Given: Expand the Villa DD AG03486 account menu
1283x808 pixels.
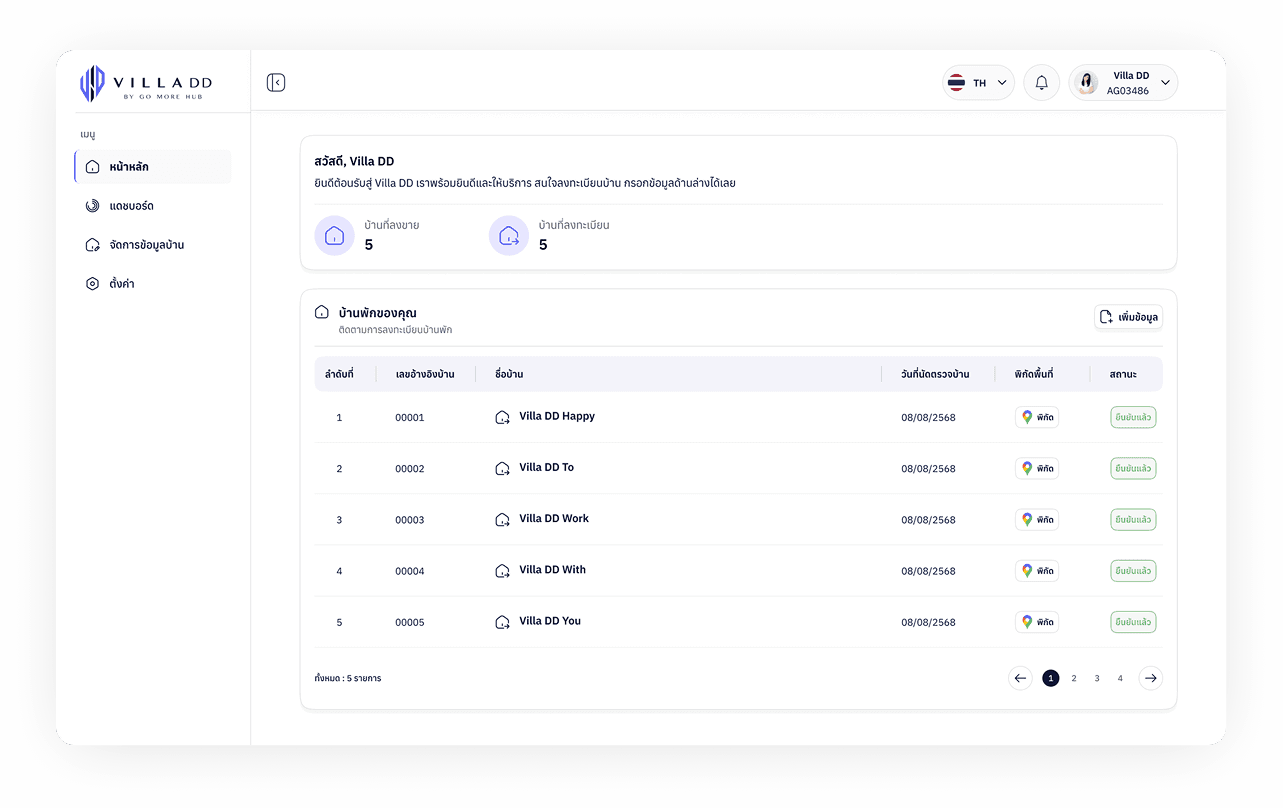Looking at the screenshot, I should 1124,83.
